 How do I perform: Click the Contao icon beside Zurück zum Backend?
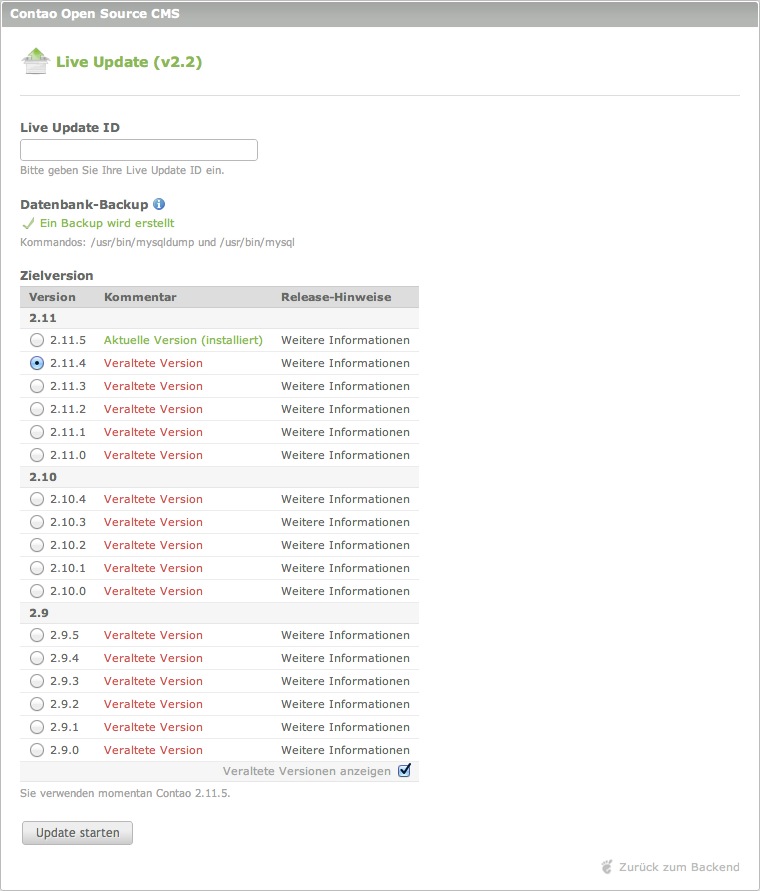(x=607, y=867)
